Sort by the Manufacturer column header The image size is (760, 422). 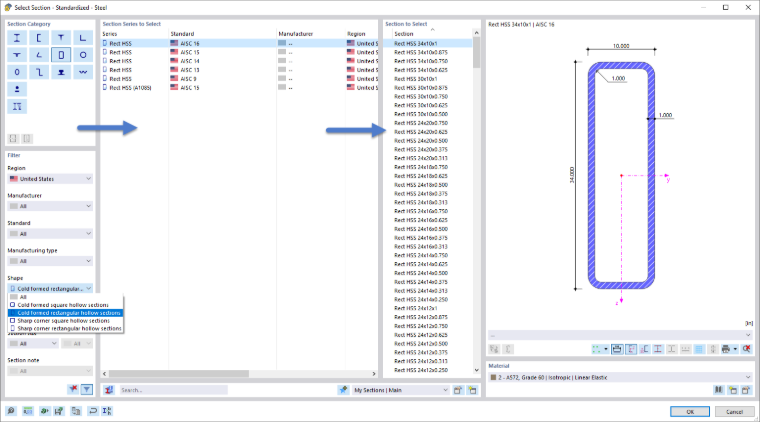[x=311, y=34]
